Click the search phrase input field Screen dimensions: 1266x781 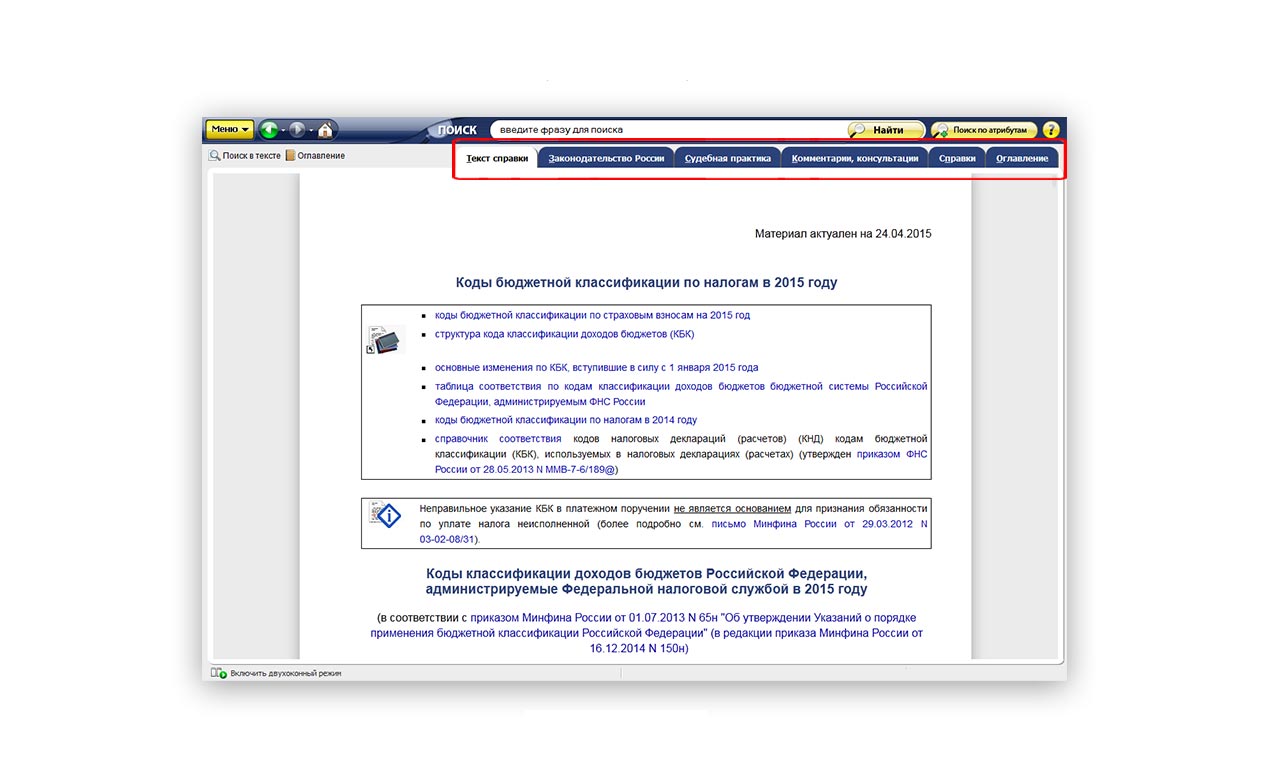(x=668, y=130)
